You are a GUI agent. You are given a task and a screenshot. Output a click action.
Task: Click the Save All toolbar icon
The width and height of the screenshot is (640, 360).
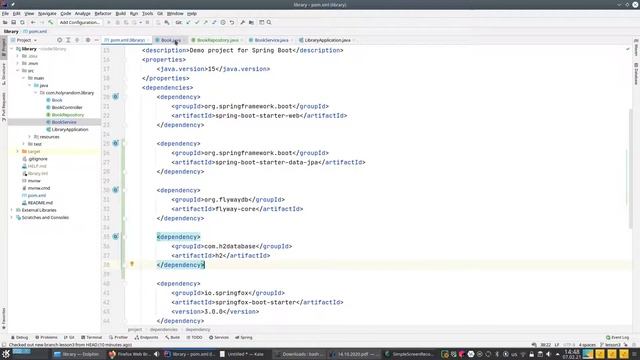(x=13, y=22)
